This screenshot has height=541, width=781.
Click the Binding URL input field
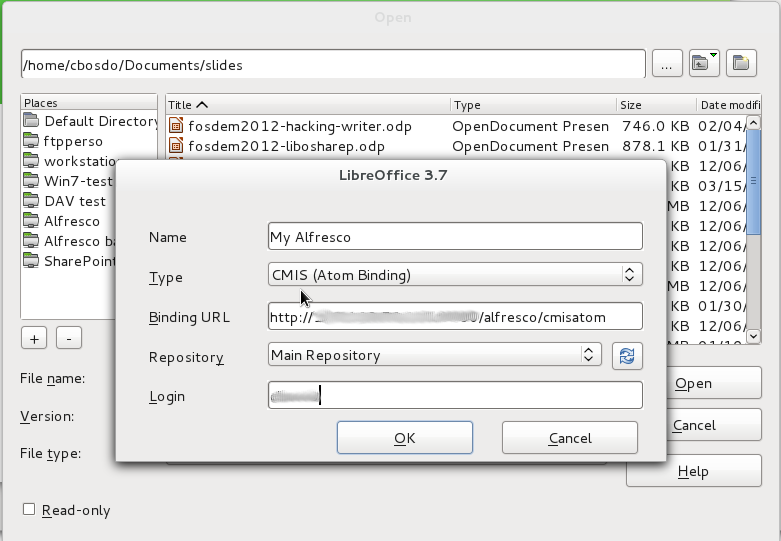tap(455, 316)
